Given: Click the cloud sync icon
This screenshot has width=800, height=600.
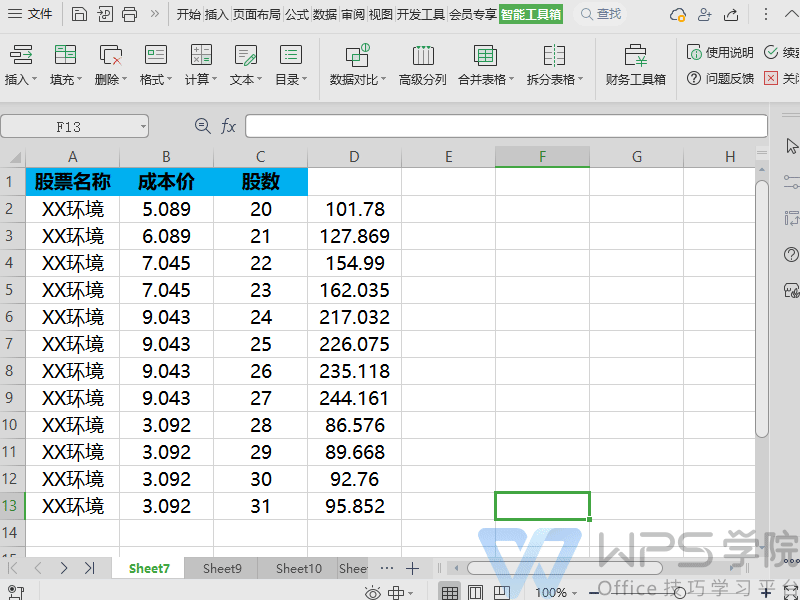Looking at the screenshot, I should [x=678, y=14].
